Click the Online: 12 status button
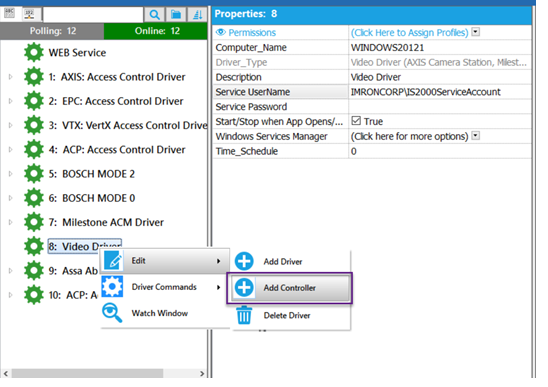Screen dimensions: 548x387 (x=156, y=31)
